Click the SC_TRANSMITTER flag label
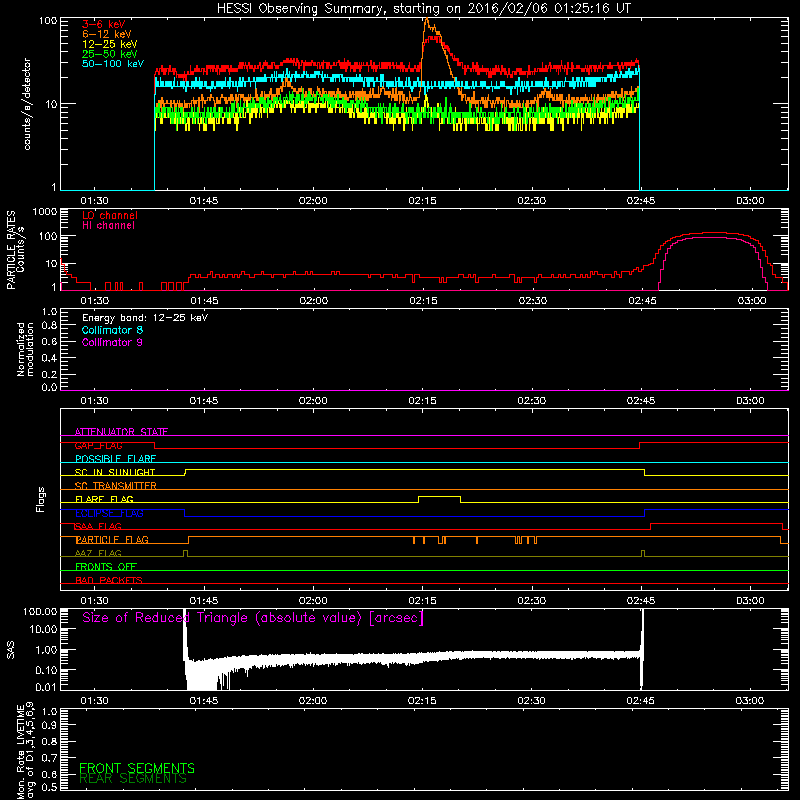 click(x=116, y=486)
